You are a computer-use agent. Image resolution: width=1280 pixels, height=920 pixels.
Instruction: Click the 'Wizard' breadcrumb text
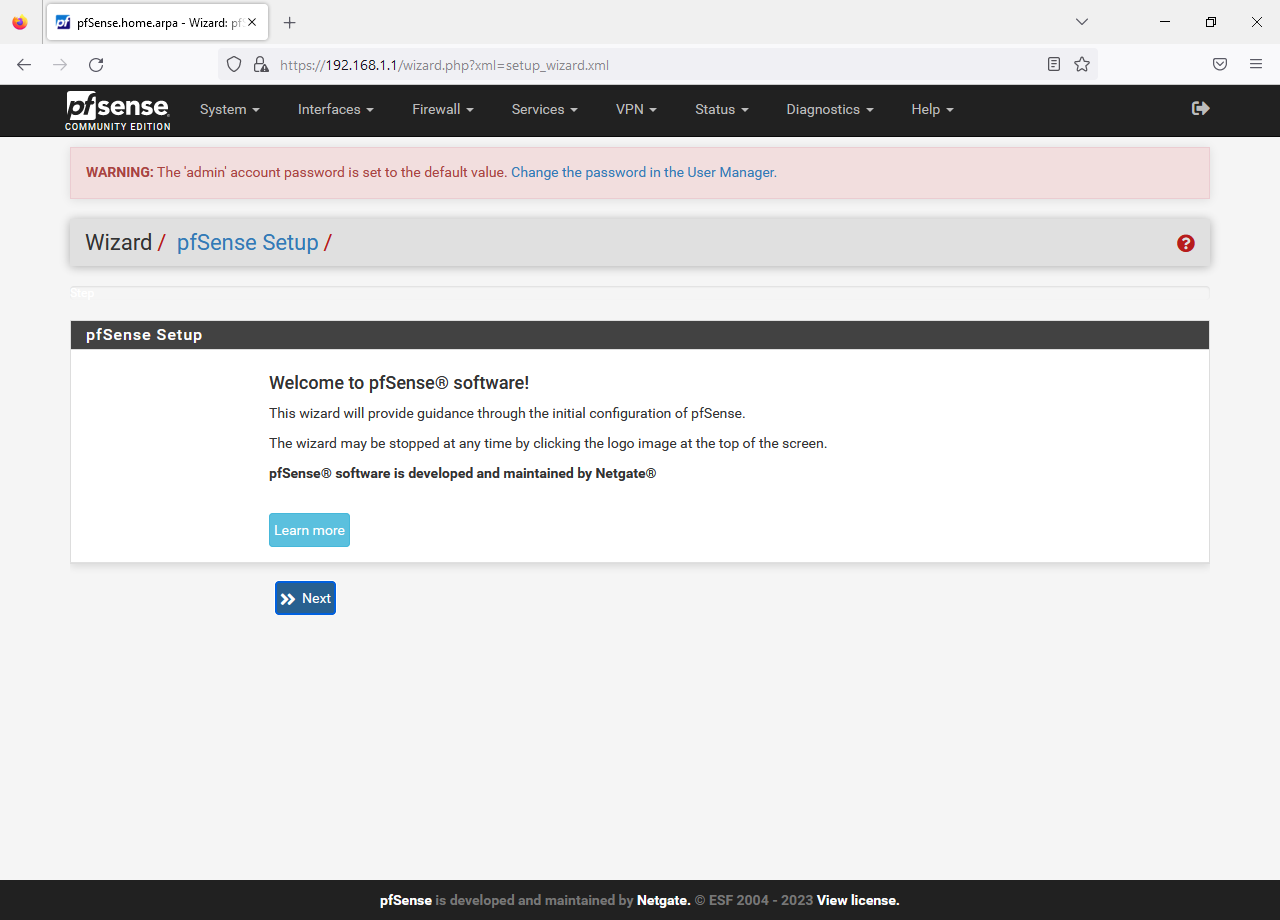click(118, 243)
